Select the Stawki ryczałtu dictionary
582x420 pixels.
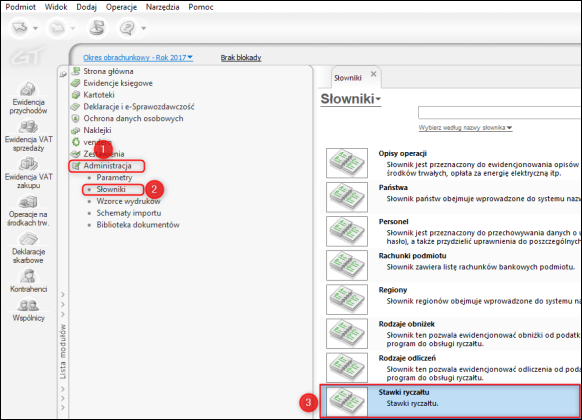[450, 401]
